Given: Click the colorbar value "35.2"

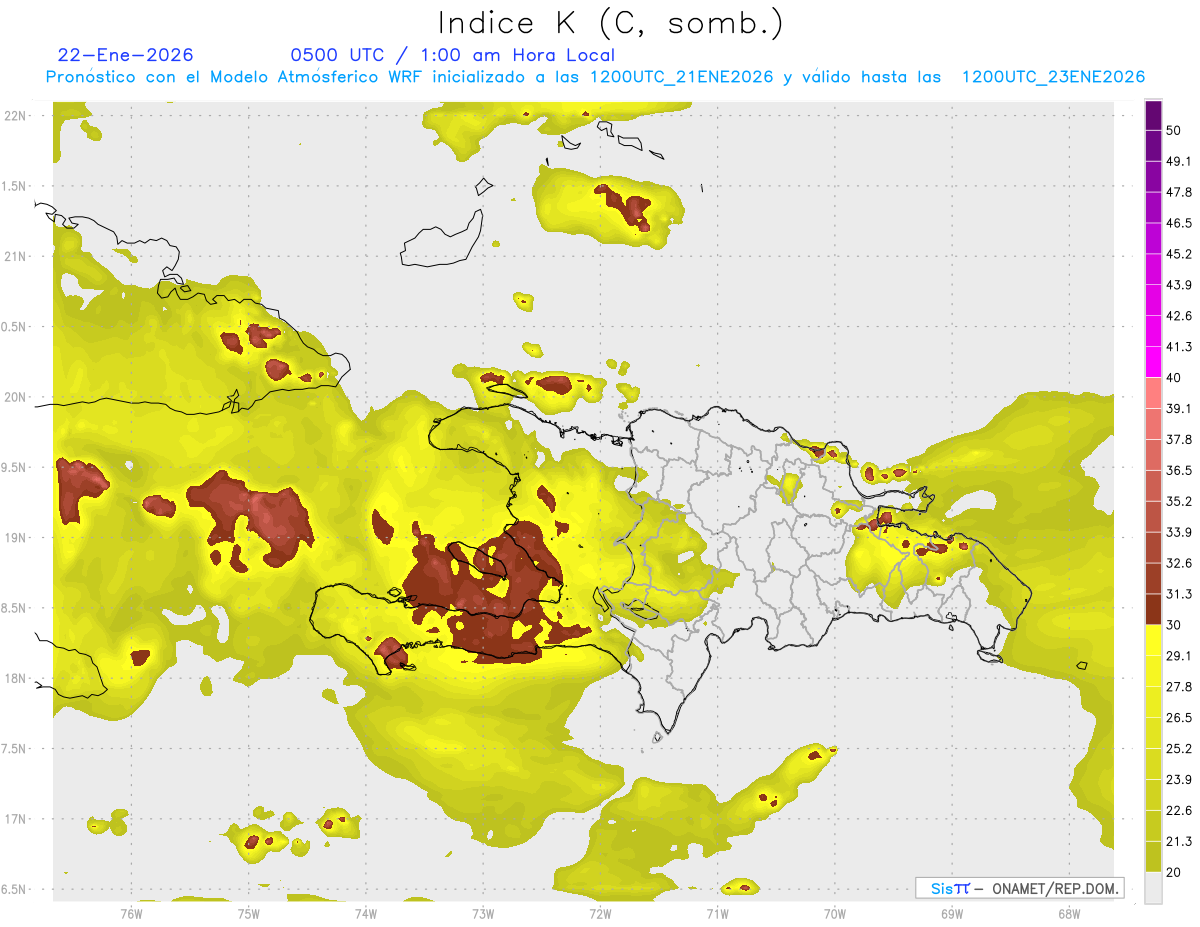Looking at the screenshot, I should [1179, 501].
